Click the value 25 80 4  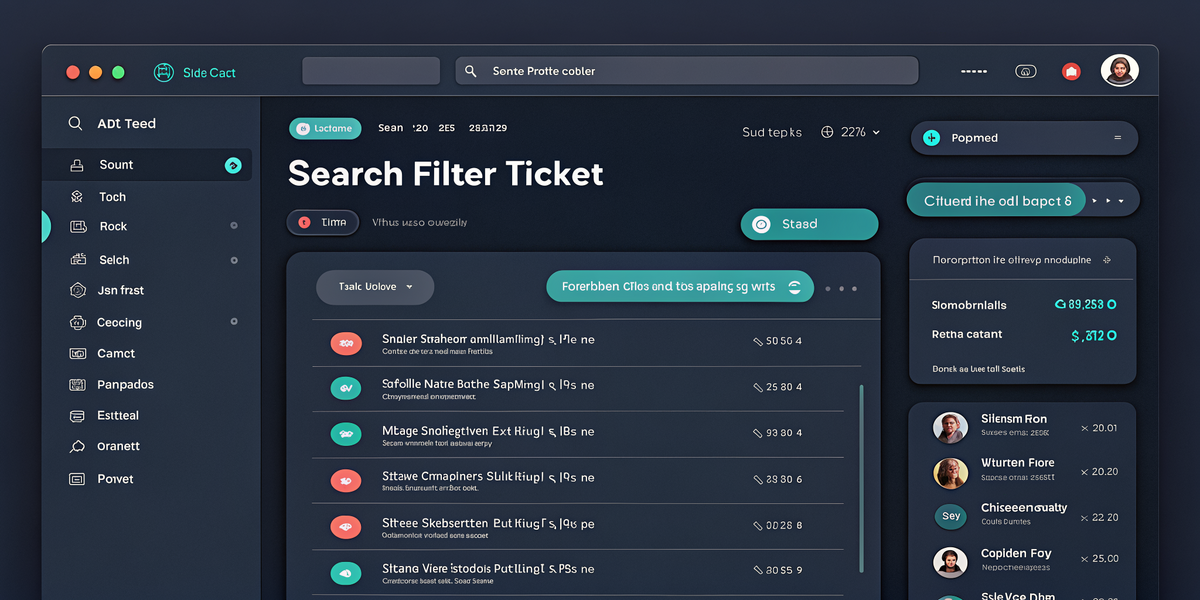[784, 387]
